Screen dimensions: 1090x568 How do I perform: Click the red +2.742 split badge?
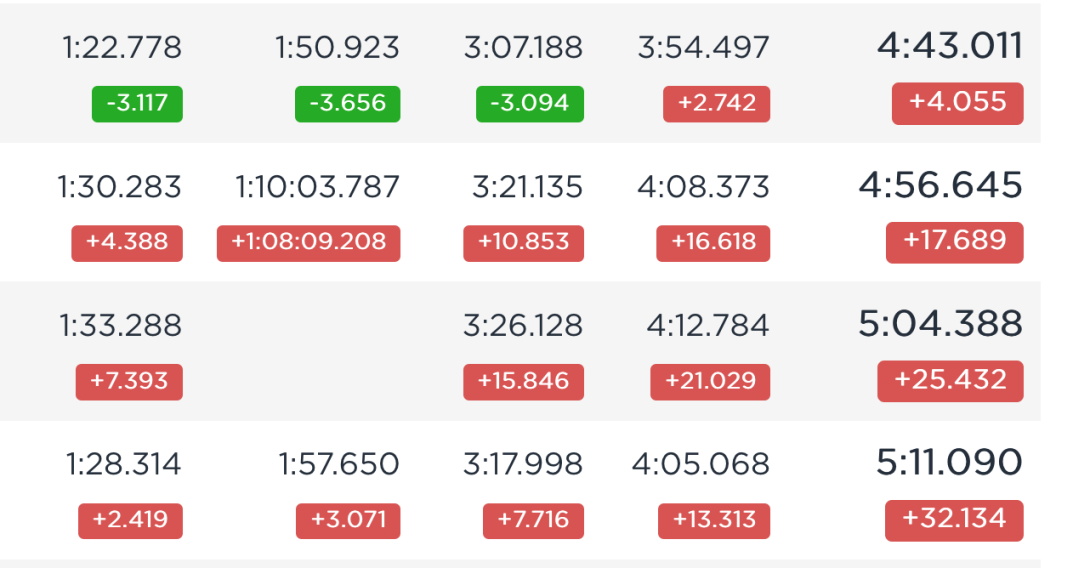coord(717,104)
